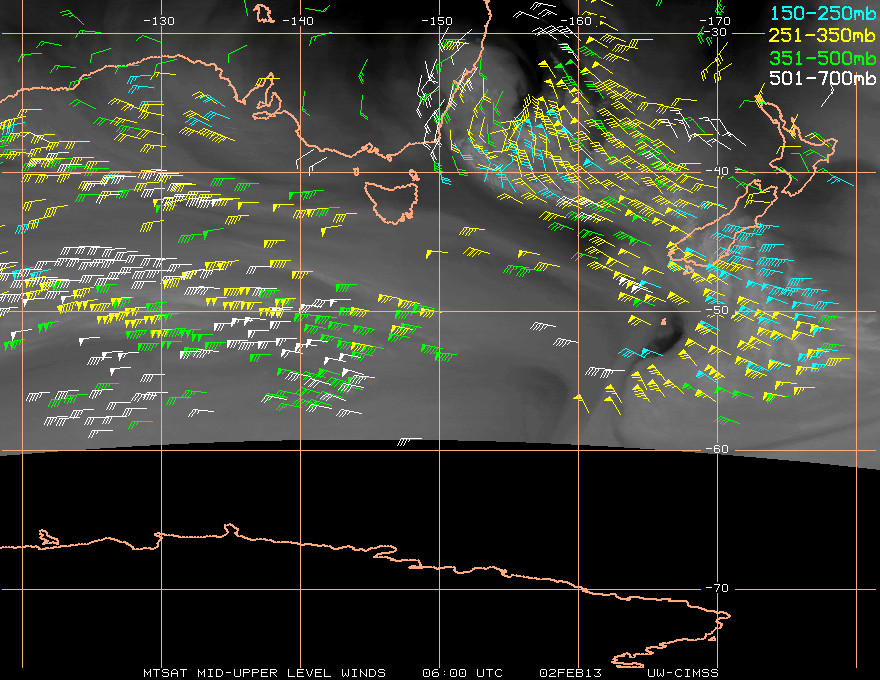This screenshot has width=880, height=680.
Task: Click the cyan 150-250mb legend label
Action: pos(822,13)
